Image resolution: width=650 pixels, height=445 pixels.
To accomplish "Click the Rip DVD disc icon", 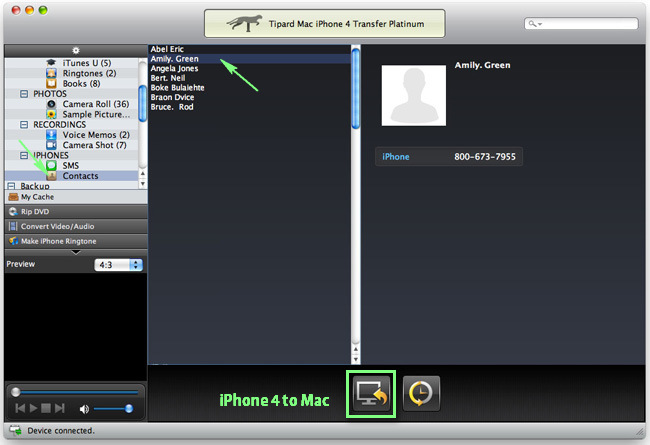I will [x=13, y=212].
